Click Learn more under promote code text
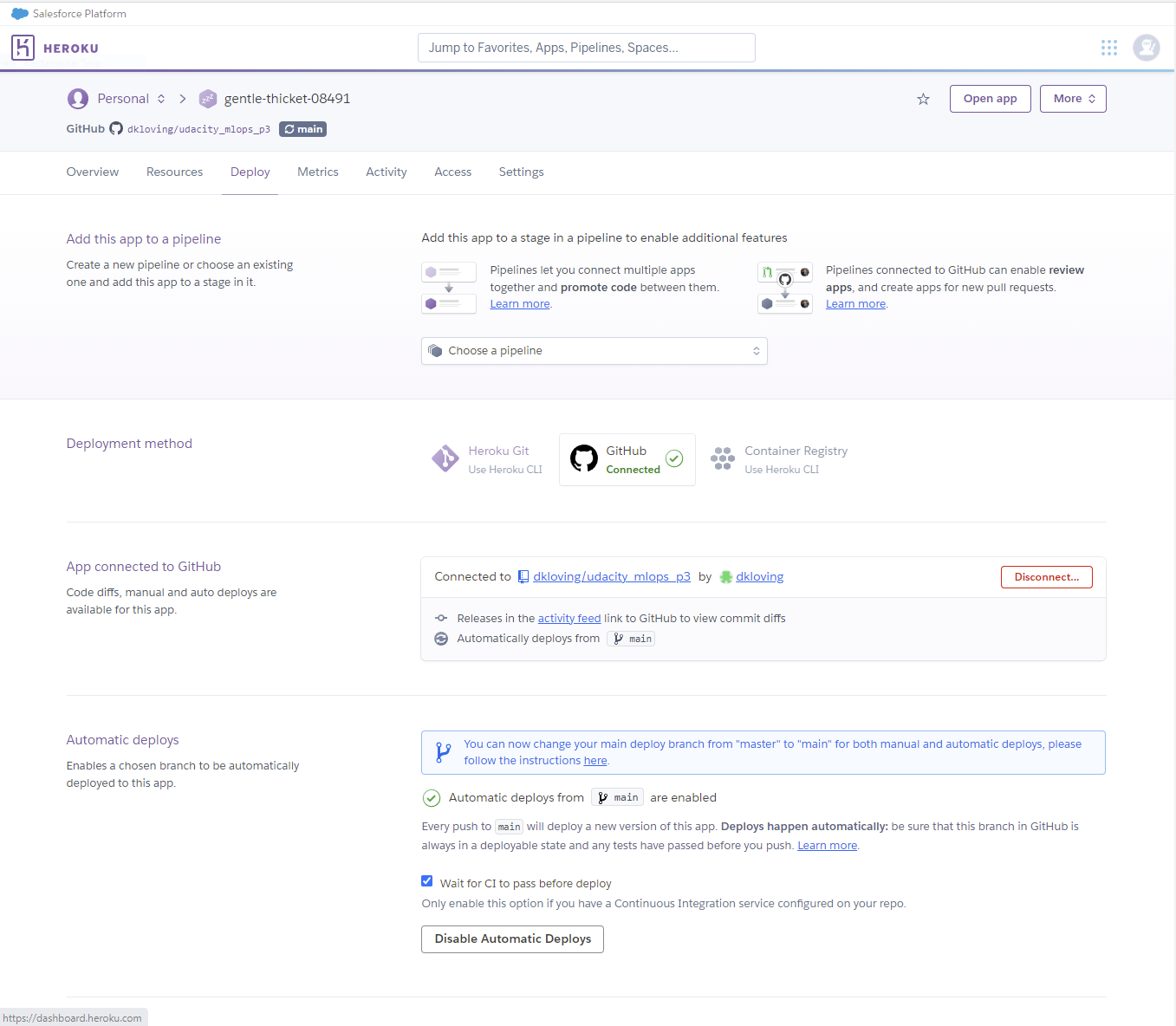This screenshot has height=1026, width=1176. tap(520, 304)
